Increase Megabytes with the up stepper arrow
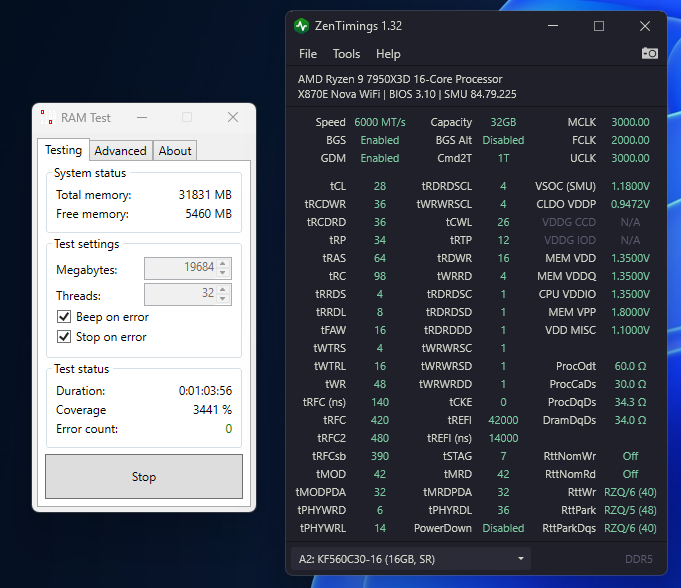The height and width of the screenshot is (588, 681). (x=223, y=263)
